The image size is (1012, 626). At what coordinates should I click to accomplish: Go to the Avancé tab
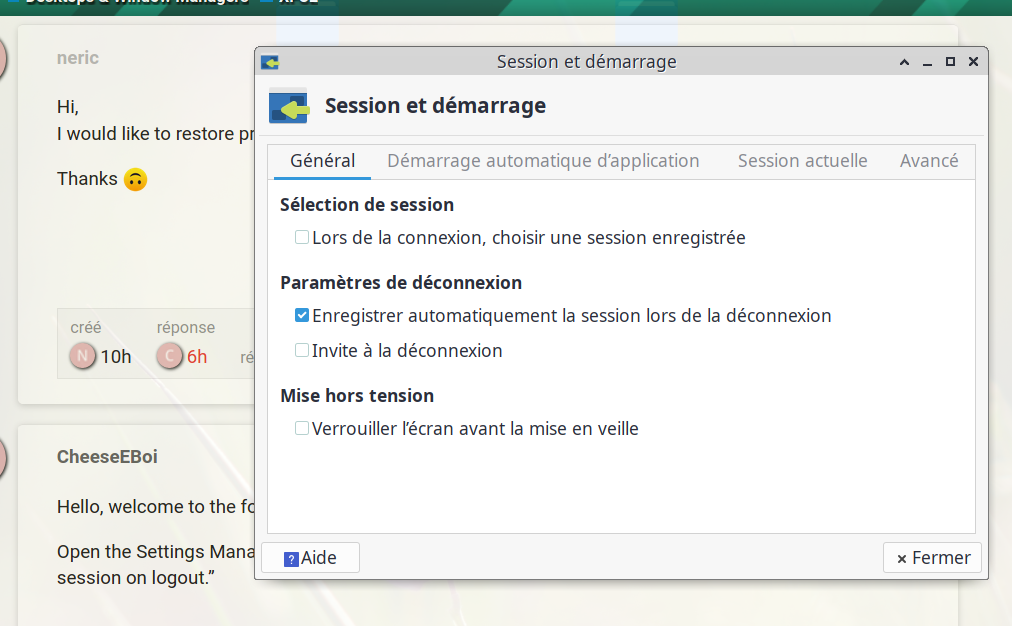click(929, 161)
